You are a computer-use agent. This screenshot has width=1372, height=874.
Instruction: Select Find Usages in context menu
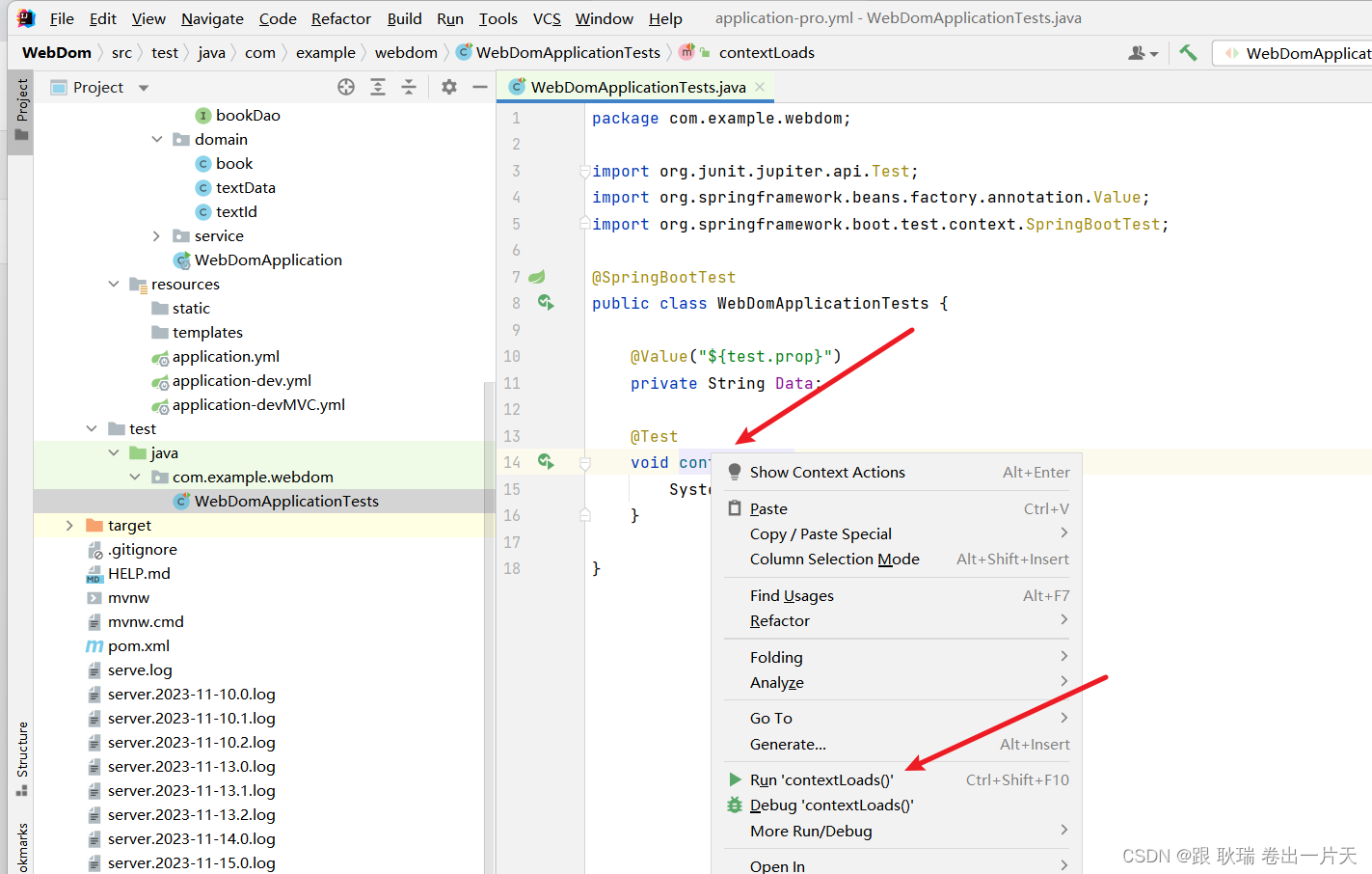[897, 595]
